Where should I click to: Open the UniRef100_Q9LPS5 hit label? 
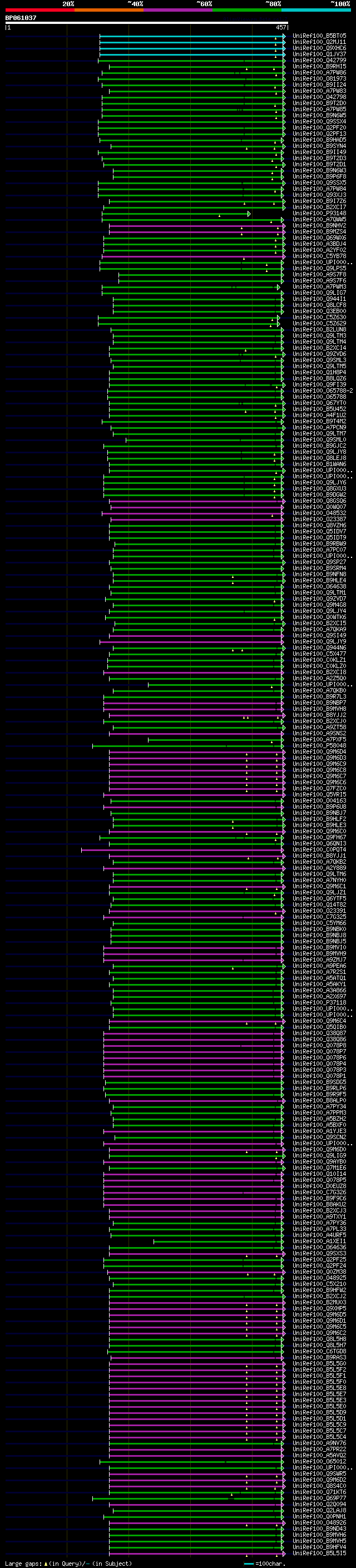[x=319, y=269]
